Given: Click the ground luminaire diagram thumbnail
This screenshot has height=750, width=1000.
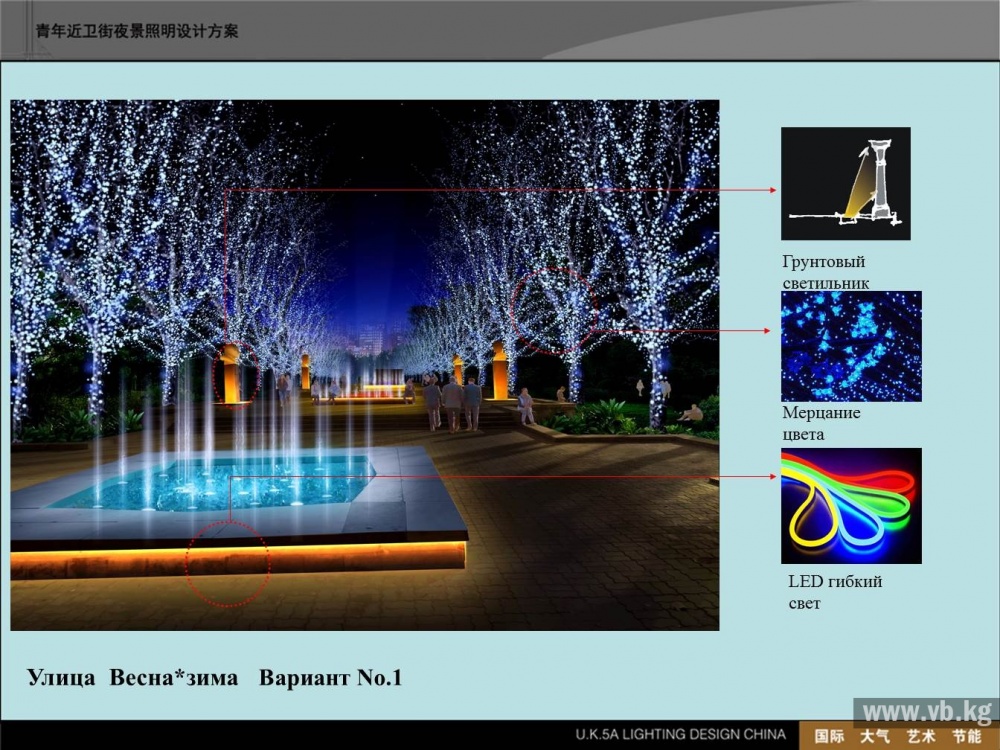Looking at the screenshot, I should [x=846, y=184].
